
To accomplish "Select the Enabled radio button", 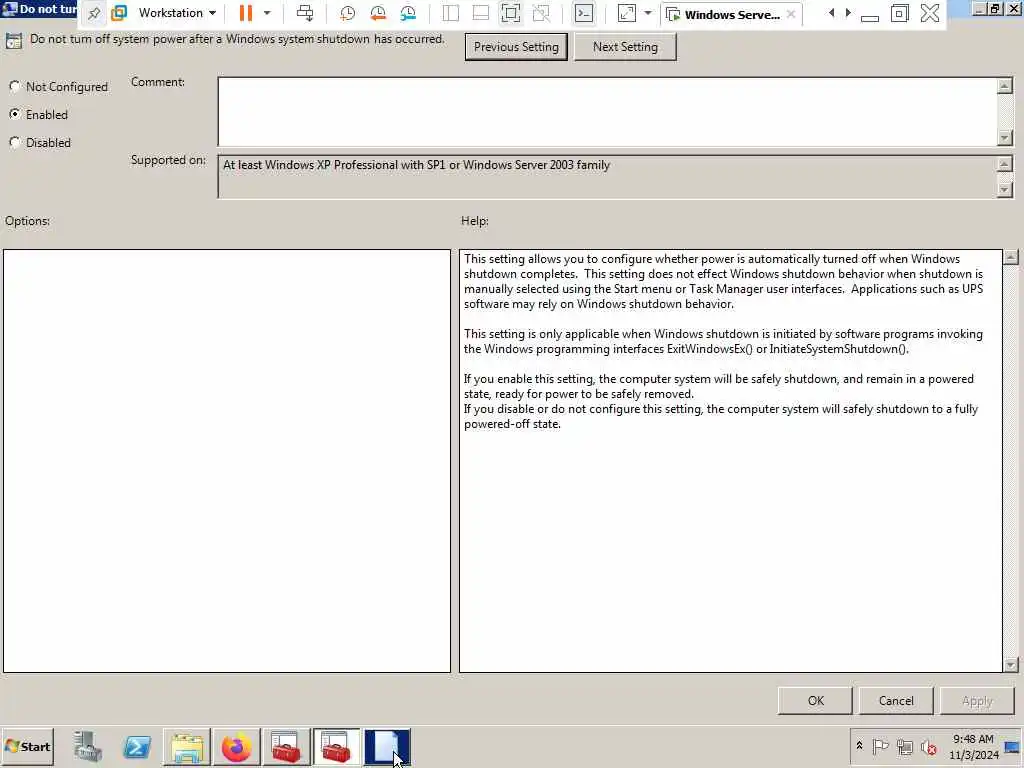I will [x=14, y=114].
